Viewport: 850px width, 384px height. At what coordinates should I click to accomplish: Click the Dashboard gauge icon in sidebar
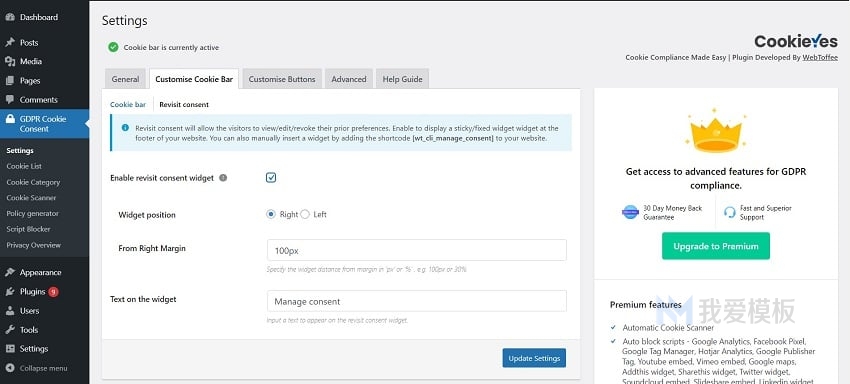[x=10, y=17]
